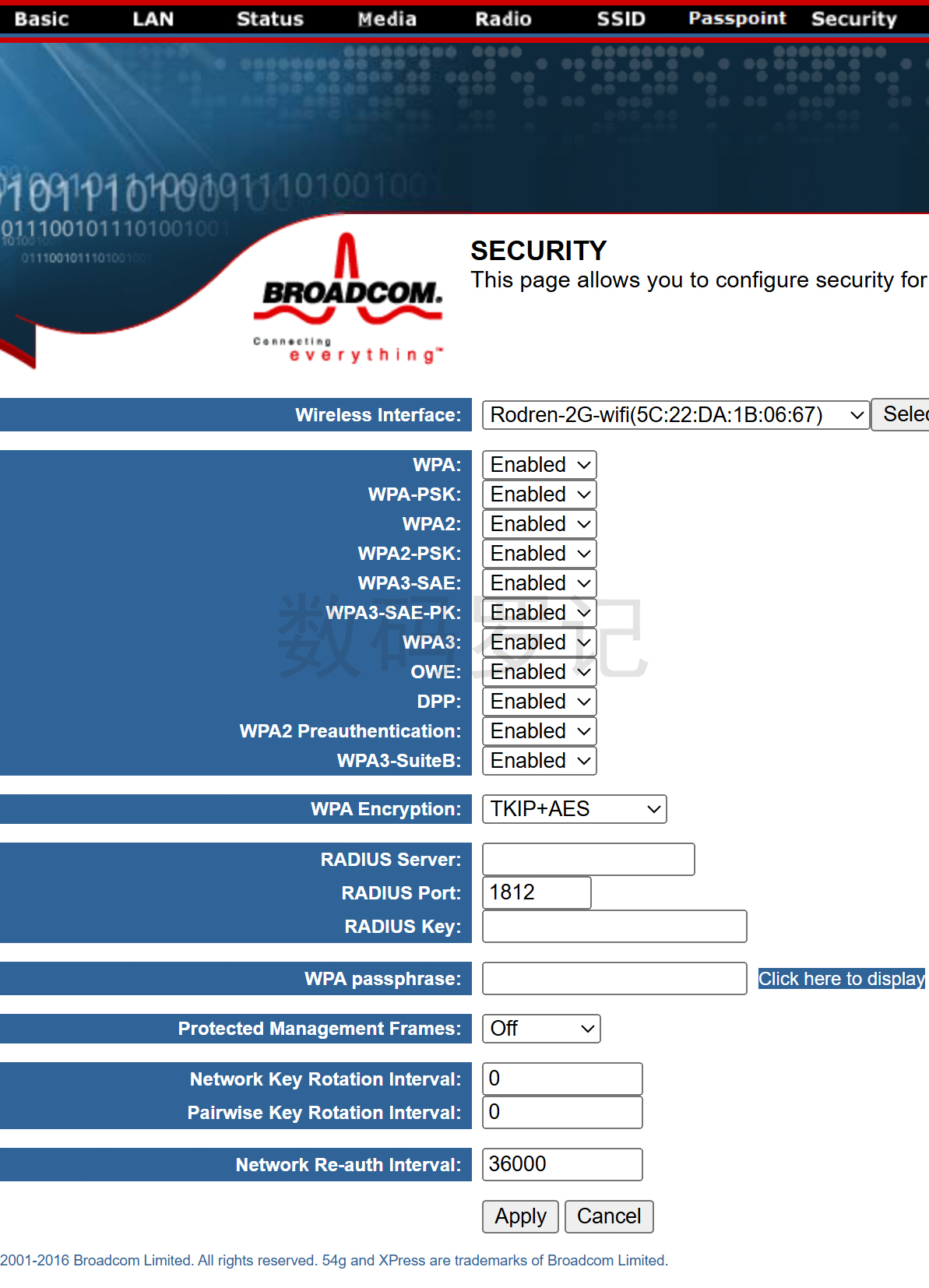Click the Network Re-auth Interval field
Image resolution: width=929 pixels, height=1288 pixels.
point(561,1164)
